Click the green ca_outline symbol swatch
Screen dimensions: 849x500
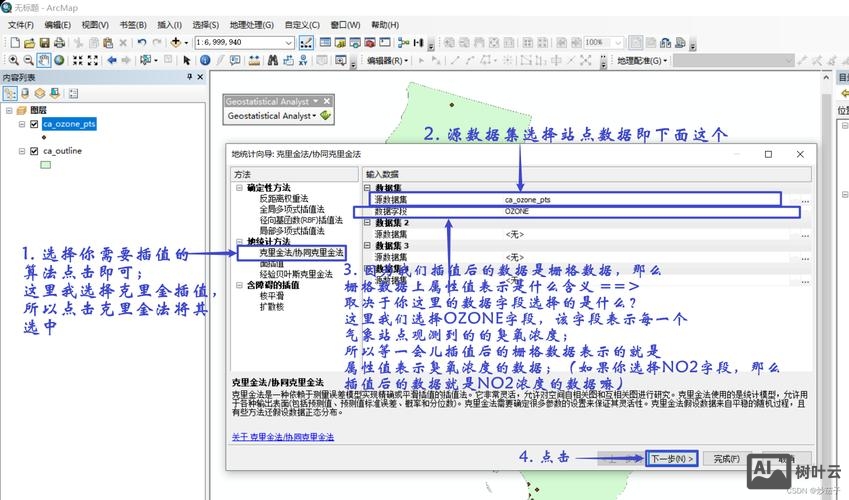45,165
